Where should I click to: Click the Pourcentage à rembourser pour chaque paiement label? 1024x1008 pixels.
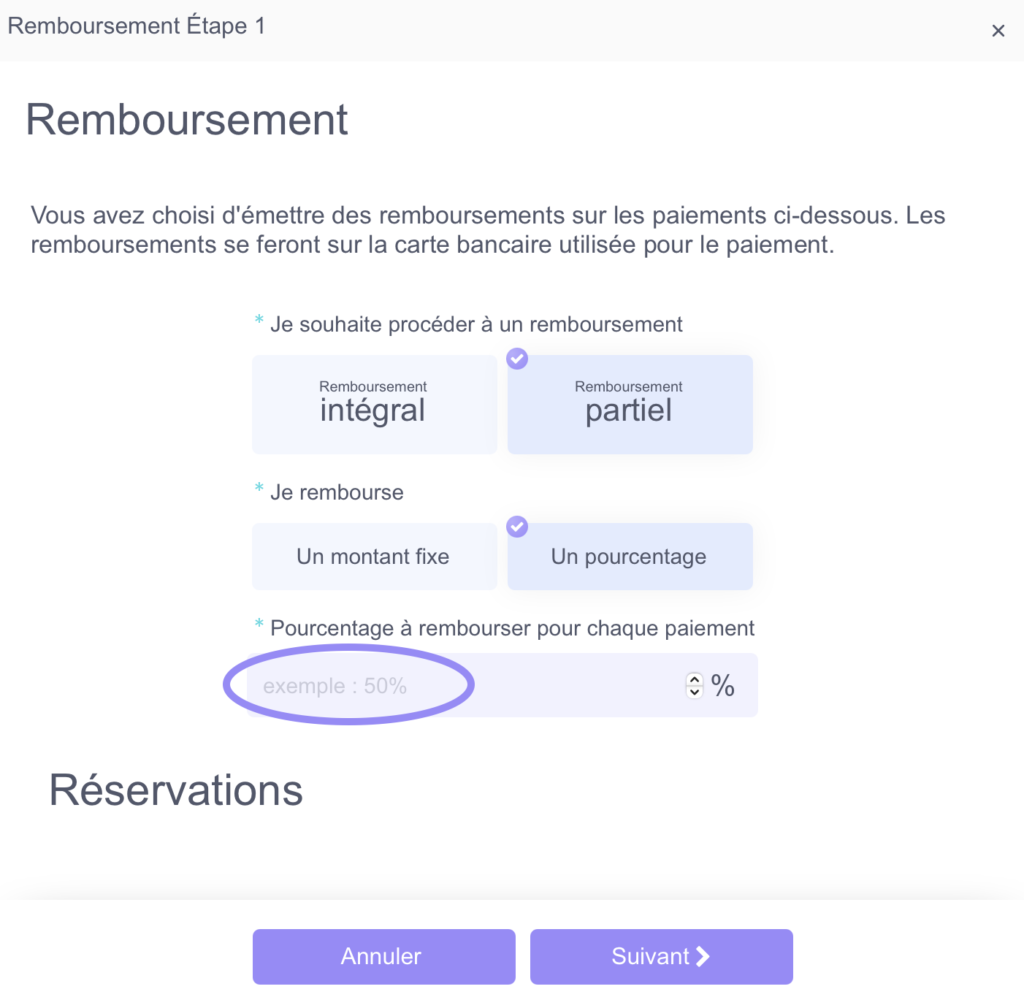tap(512, 628)
